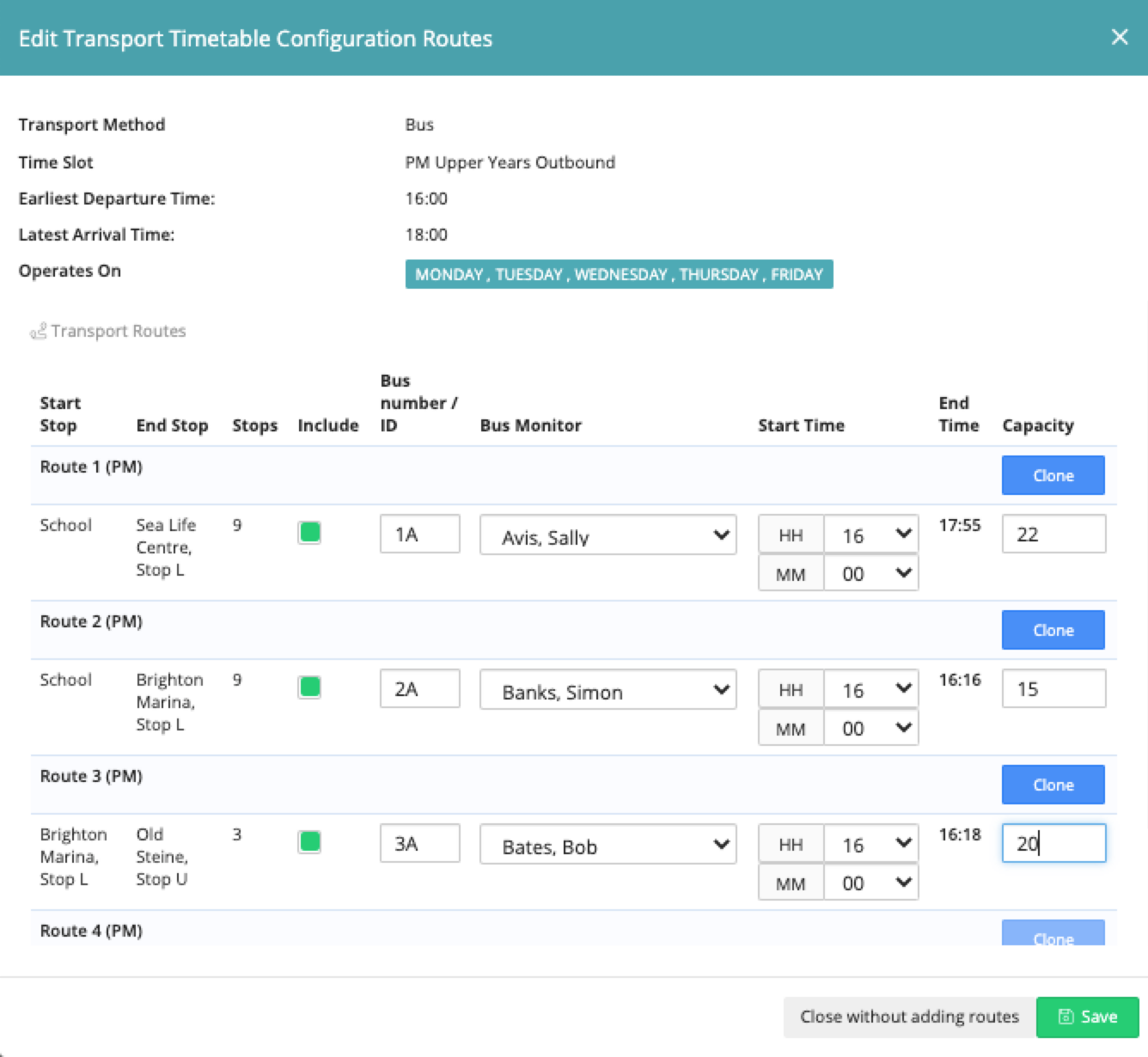Open Route 2 start hour dropdown
1148x1057 pixels.
point(870,688)
